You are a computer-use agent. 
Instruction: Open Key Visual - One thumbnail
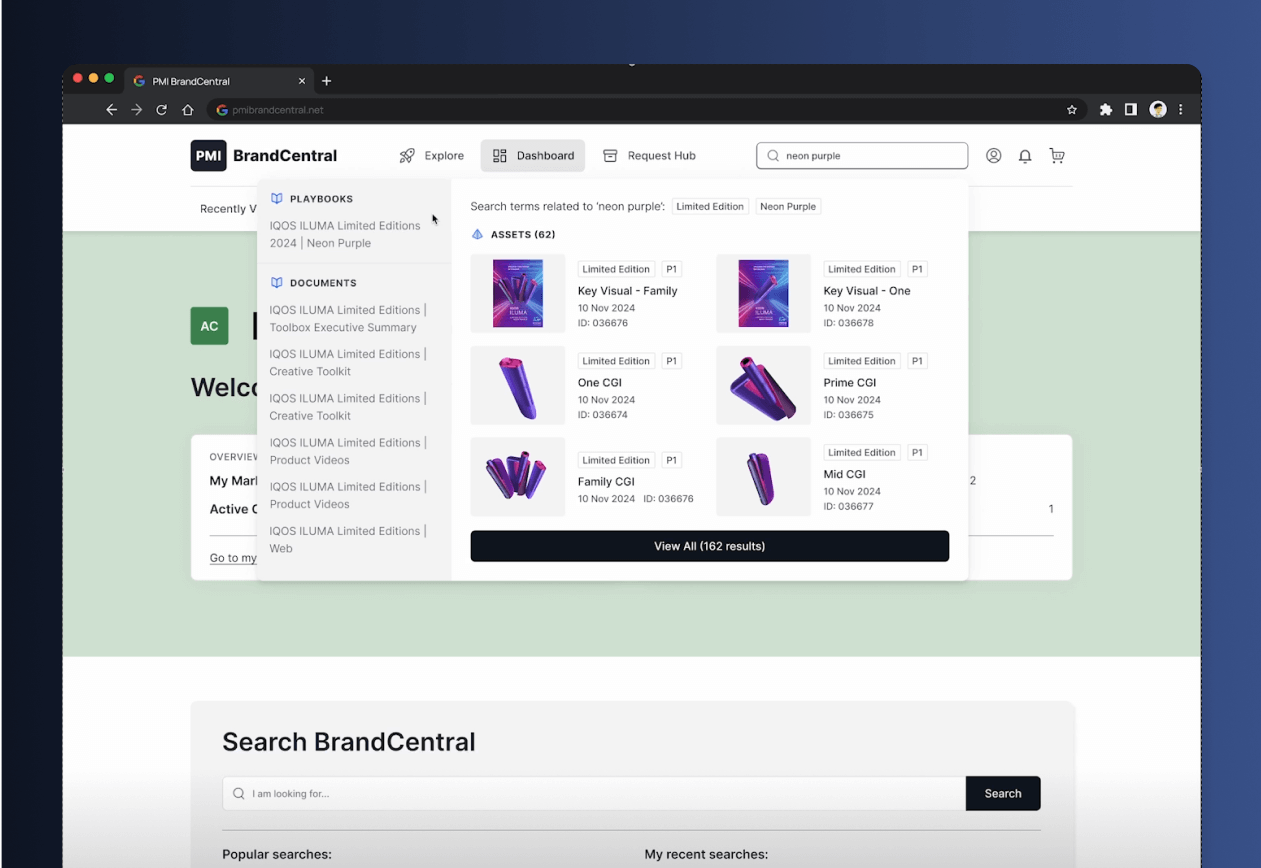pos(763,294)
